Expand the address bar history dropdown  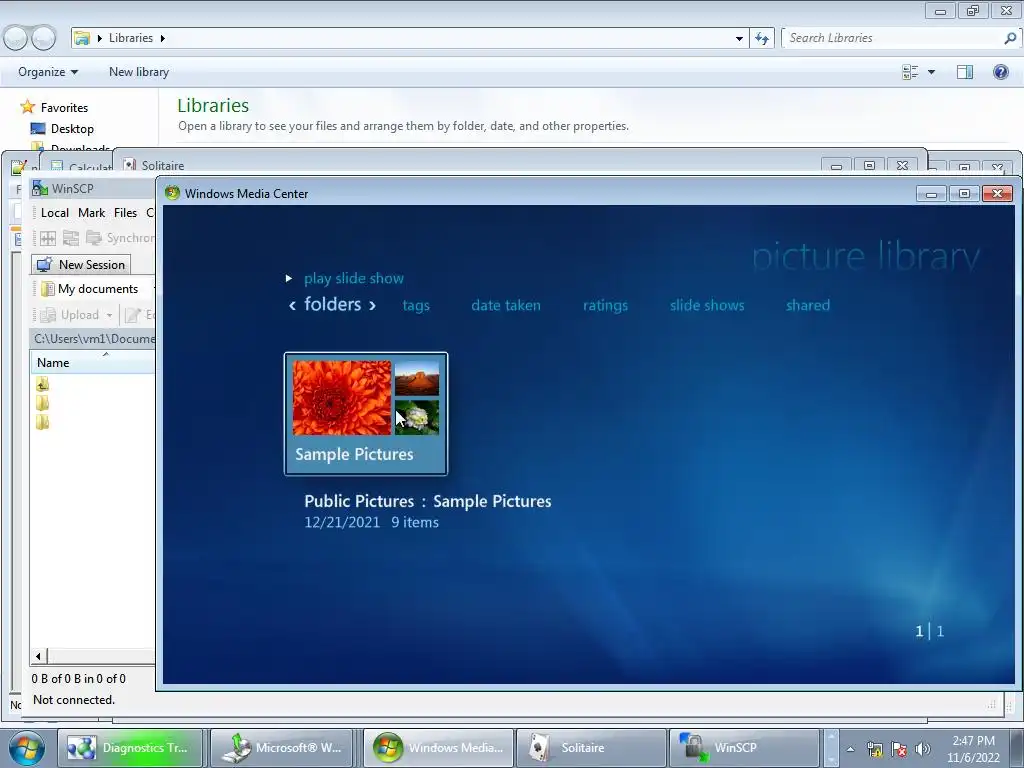pyautogui.click(x=739, y=39)
